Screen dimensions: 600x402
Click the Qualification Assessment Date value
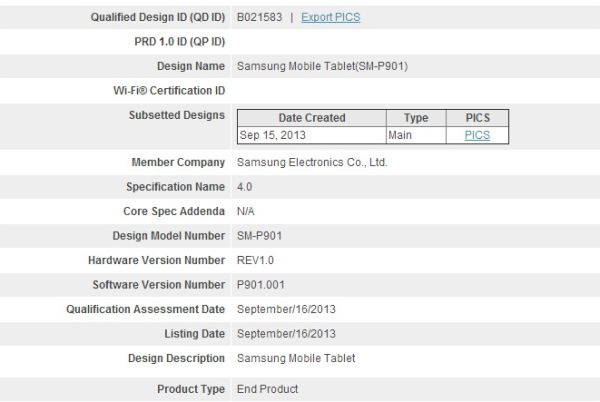pyautogui.click(x=285, y=310)
